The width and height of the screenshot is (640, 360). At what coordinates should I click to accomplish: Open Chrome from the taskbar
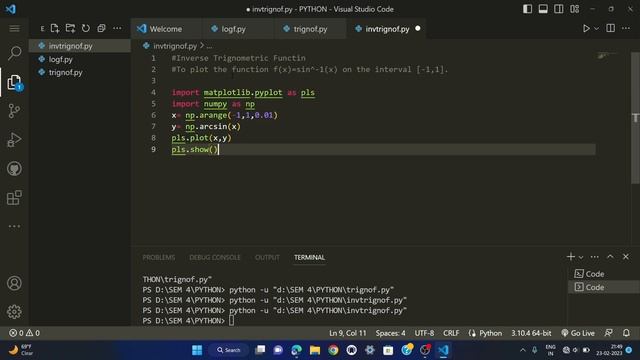[333, 350]
